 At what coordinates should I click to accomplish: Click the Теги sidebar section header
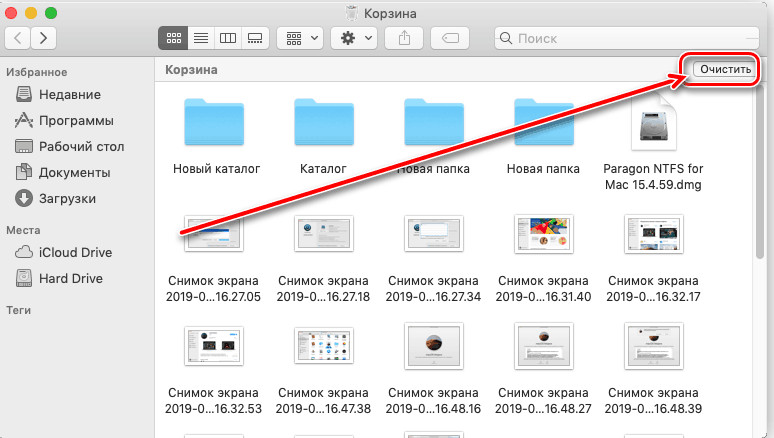click(x=18, y=310)
